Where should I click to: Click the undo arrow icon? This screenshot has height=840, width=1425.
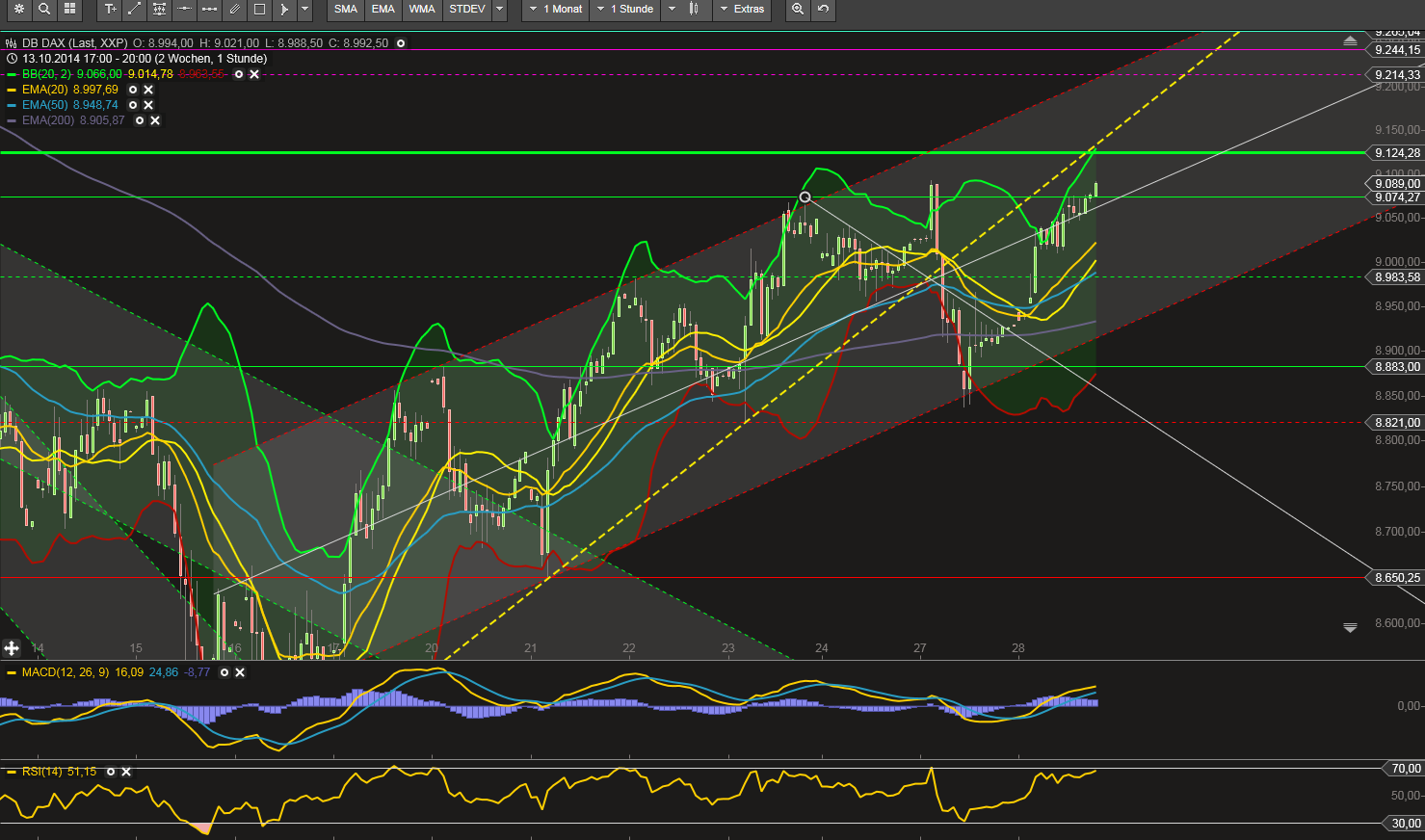[x=823, y=9]
